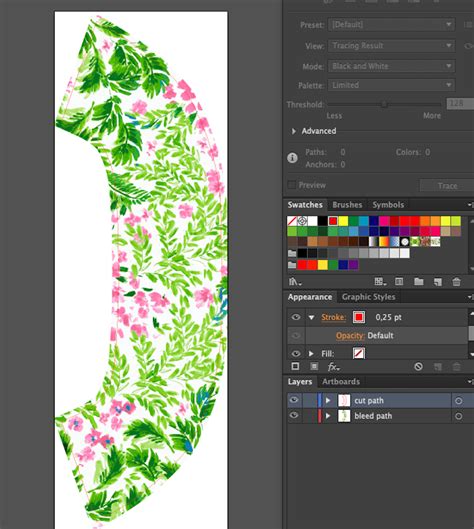Adjust the Threshold slider handle
Image resolution: width=474 pixels, height=529 pixels.
(x=384, y=104)
